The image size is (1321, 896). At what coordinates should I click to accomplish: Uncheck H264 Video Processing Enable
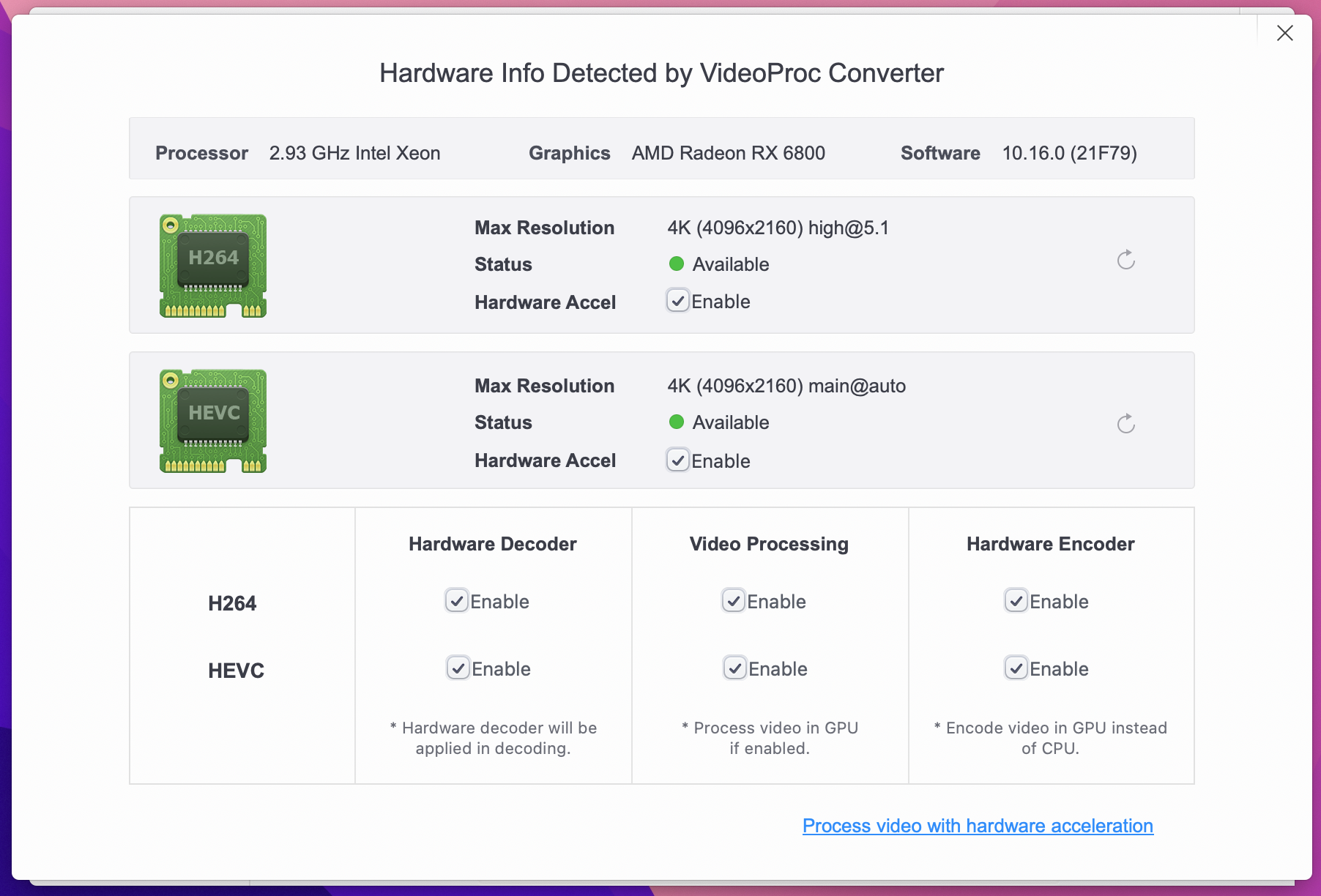coord(734,601)
